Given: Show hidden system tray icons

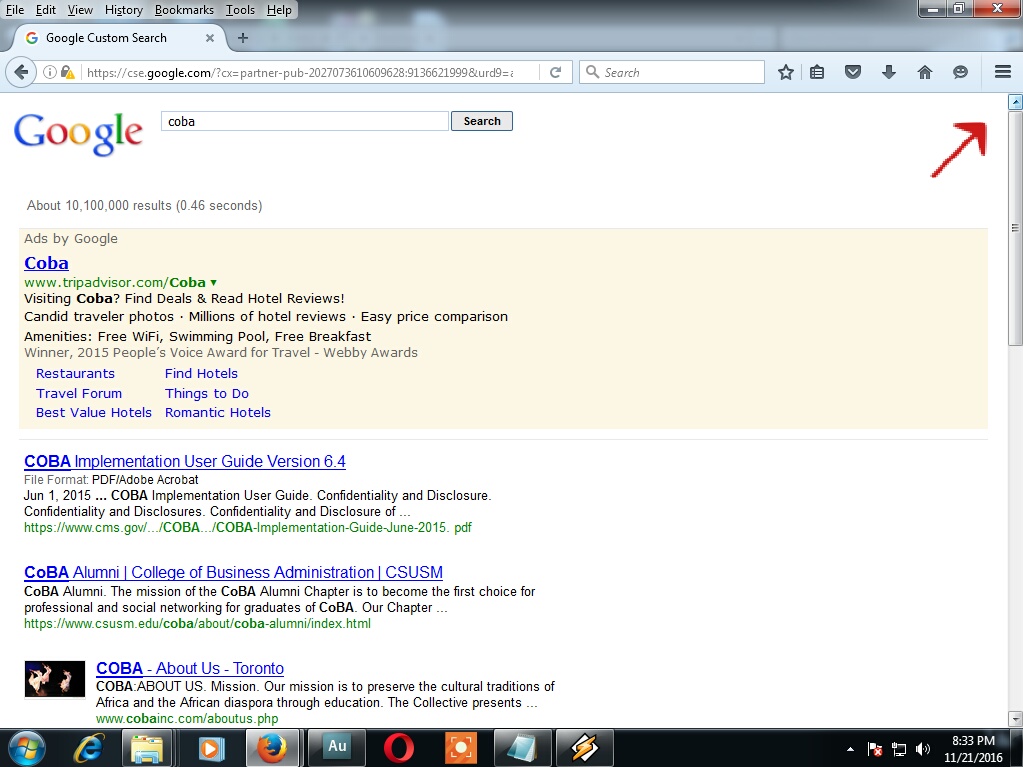Looking at the screenshot, I should click(849, 749).
